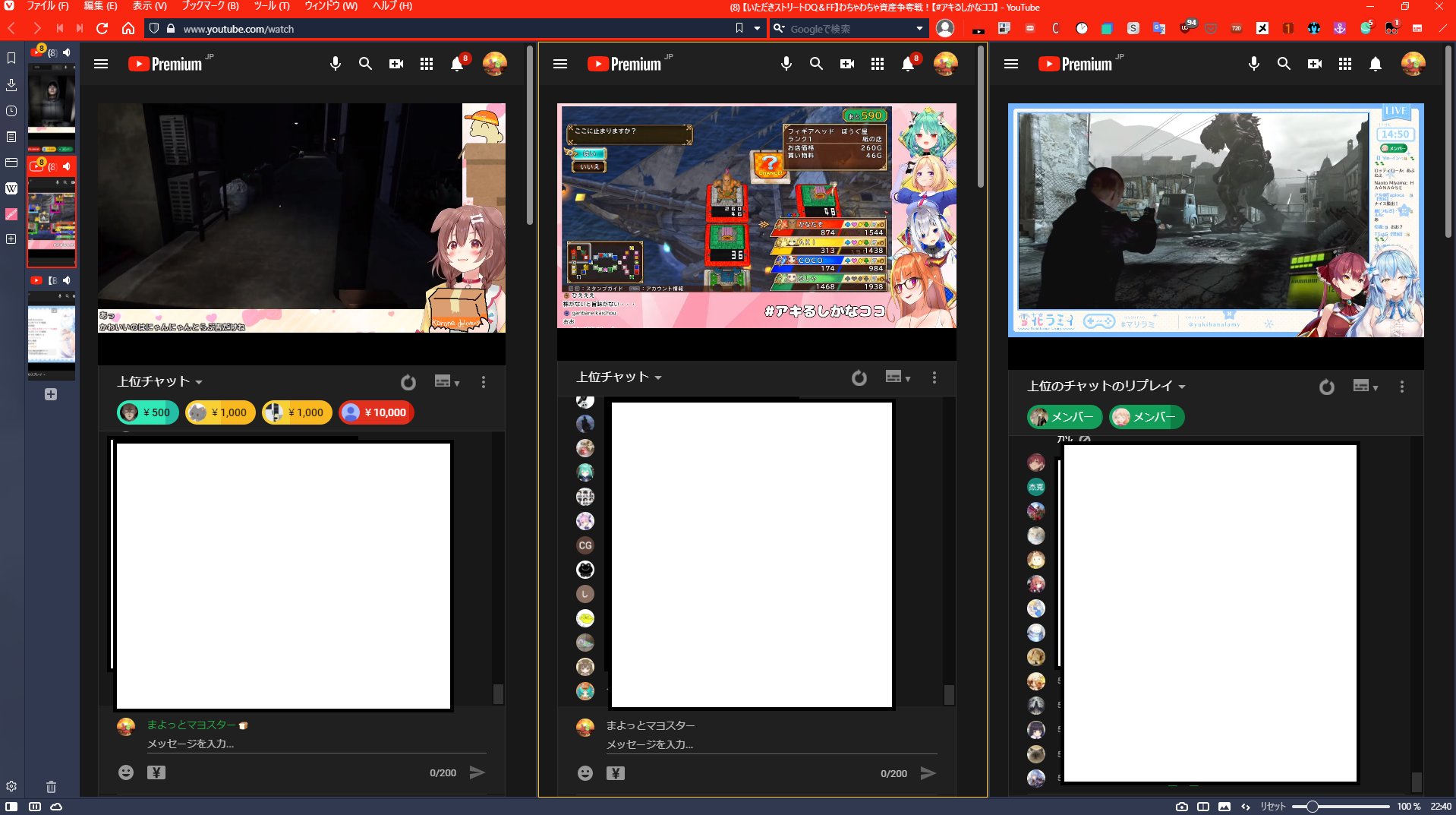Toggle the panel sidebar visibility in status bar
Image resolution: width=1456 pixels, height=815 pixels.
pos(11,807)
